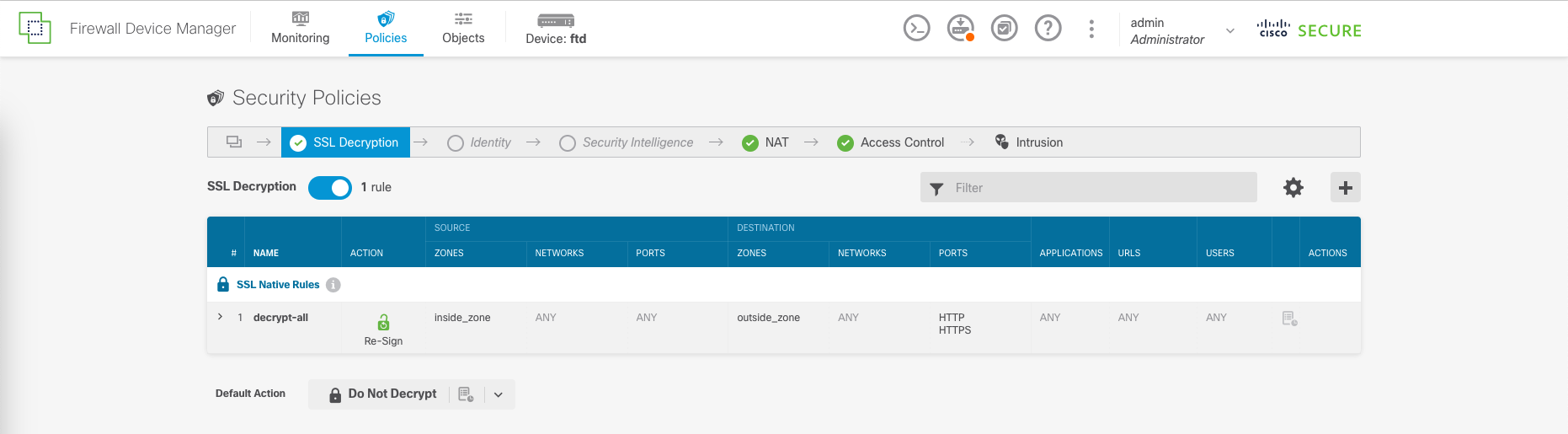1568x434 pixels.
Task: Click the Deploy changes icon
Action: [960, 29]
